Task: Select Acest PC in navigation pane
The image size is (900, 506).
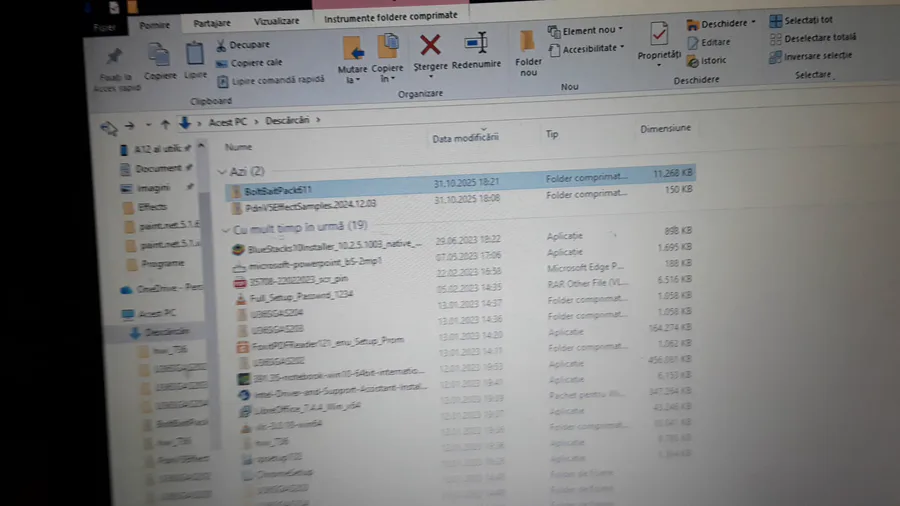Action: tap(149, 313)
